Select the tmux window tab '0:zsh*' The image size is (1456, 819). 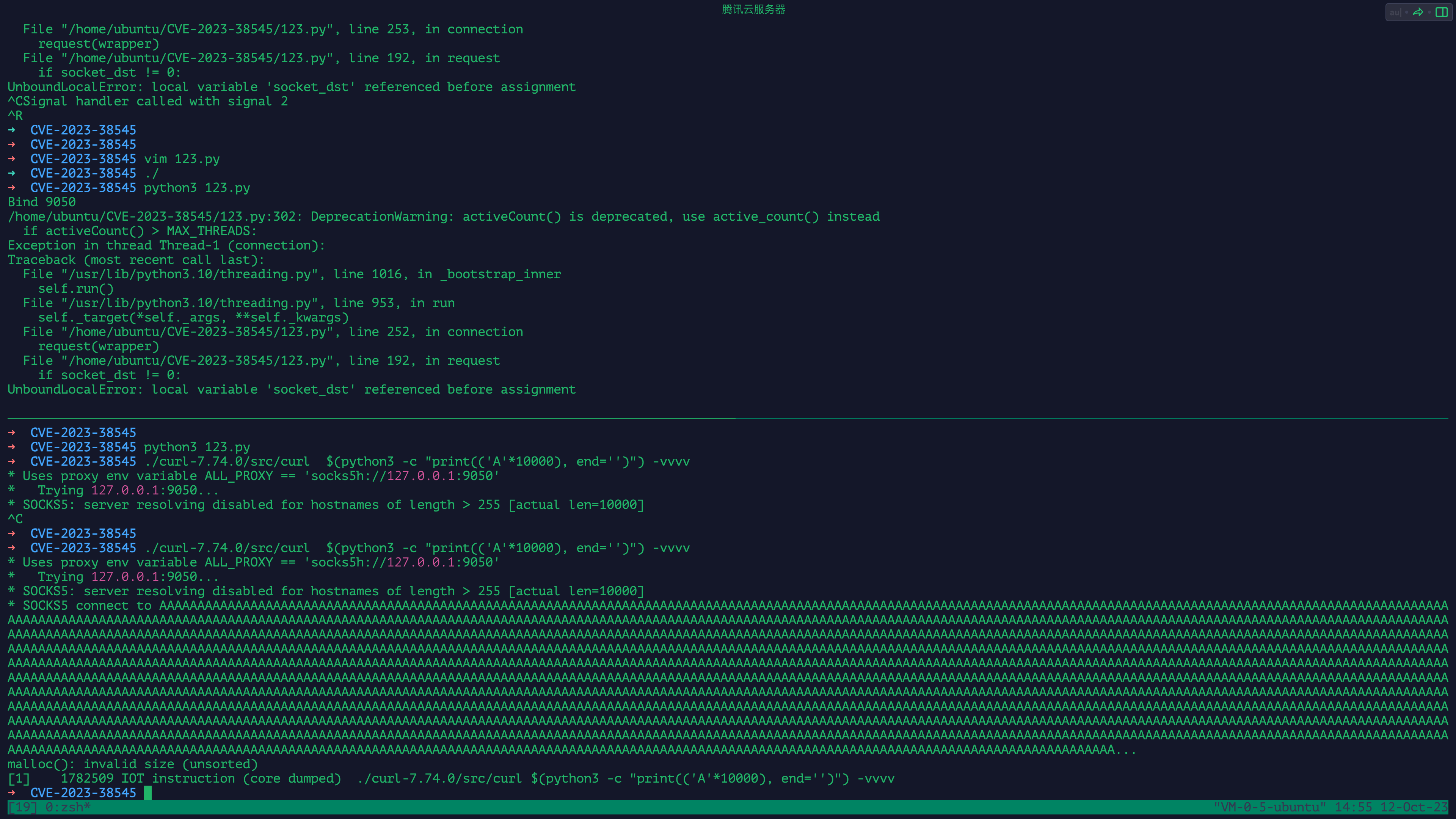click(68, 807)
